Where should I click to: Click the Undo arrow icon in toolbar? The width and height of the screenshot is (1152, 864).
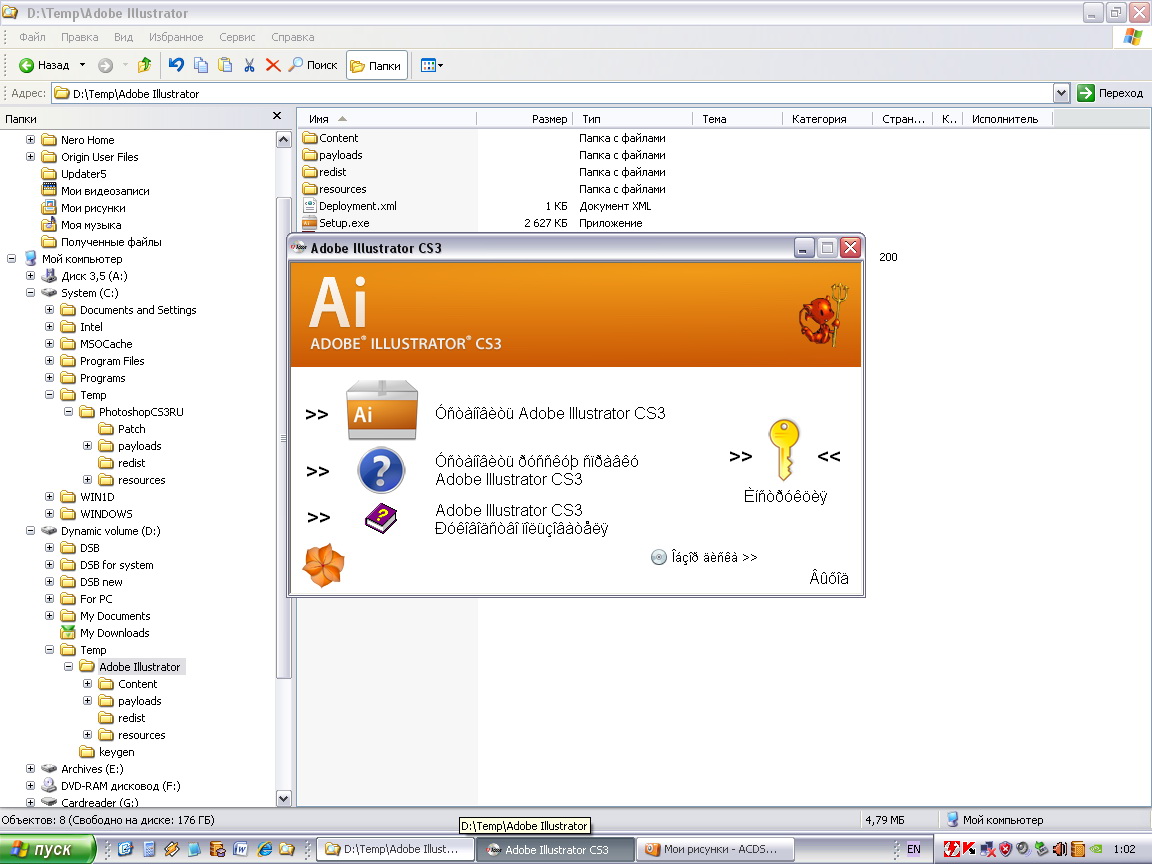click(x=176, y=65)
